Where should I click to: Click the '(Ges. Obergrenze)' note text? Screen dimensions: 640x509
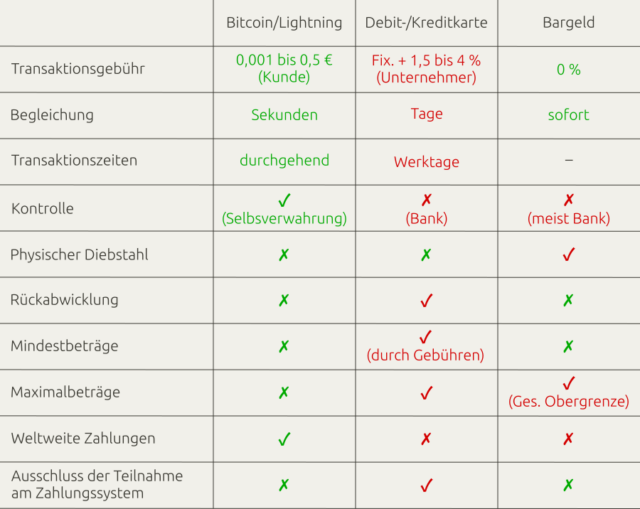569,402
